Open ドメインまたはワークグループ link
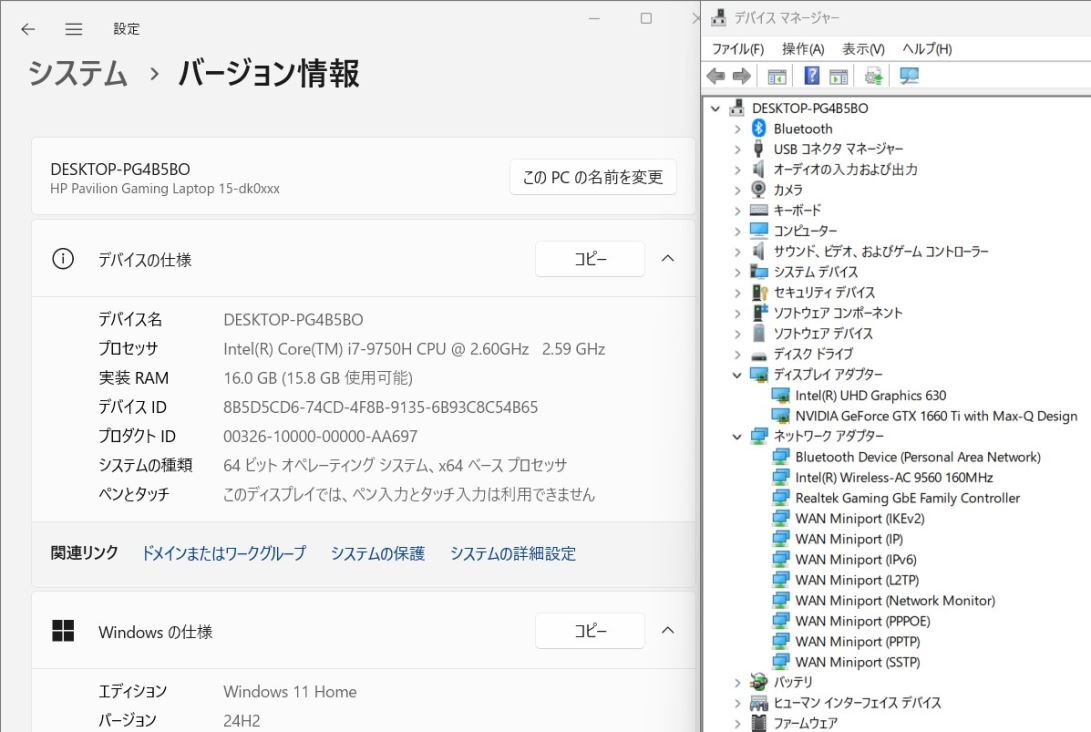The height and width of the screenshot is (732, 1091). point(224,553)
